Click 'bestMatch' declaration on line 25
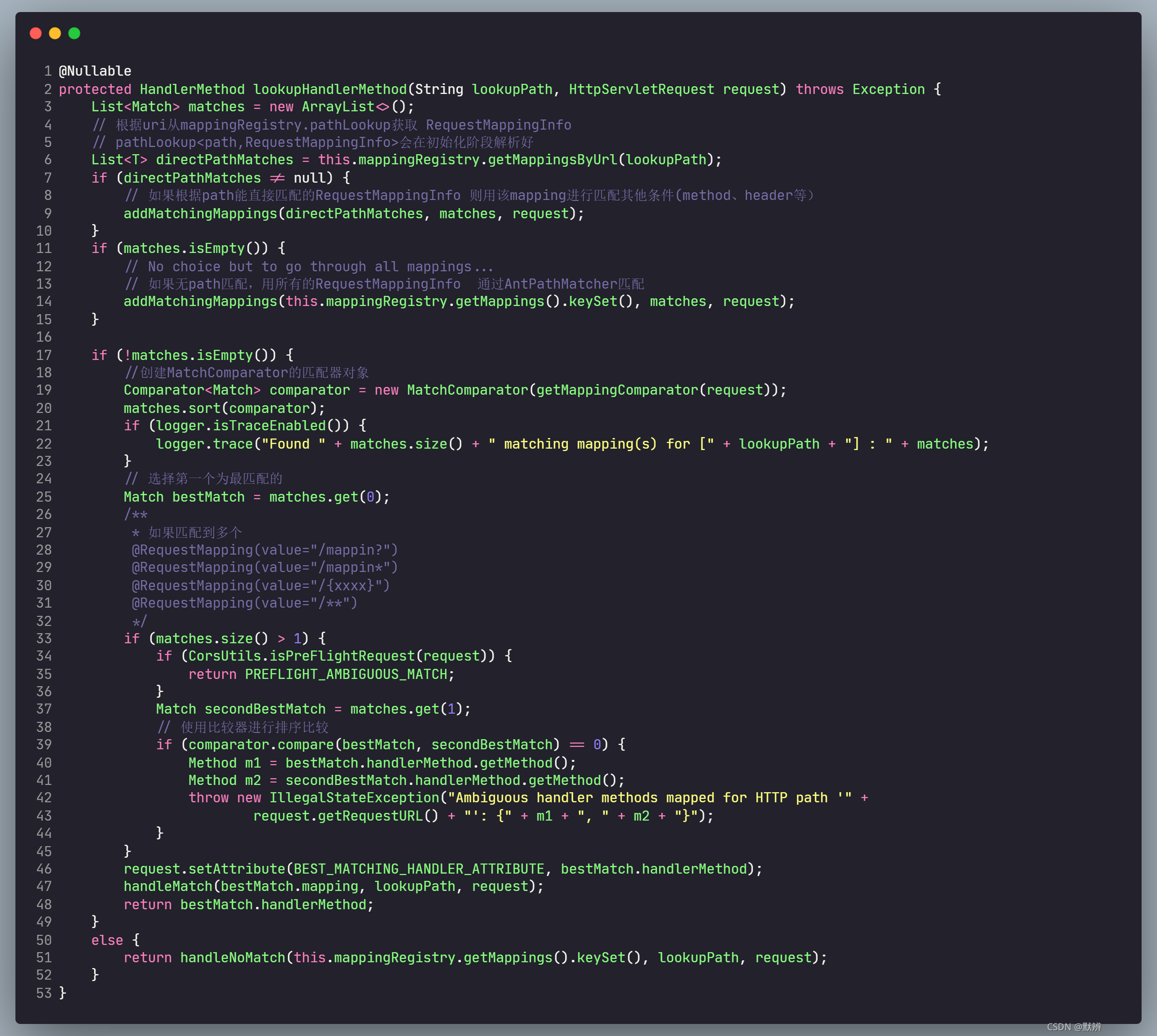Screen dimensions: 1157x1036 coord(208,497)
